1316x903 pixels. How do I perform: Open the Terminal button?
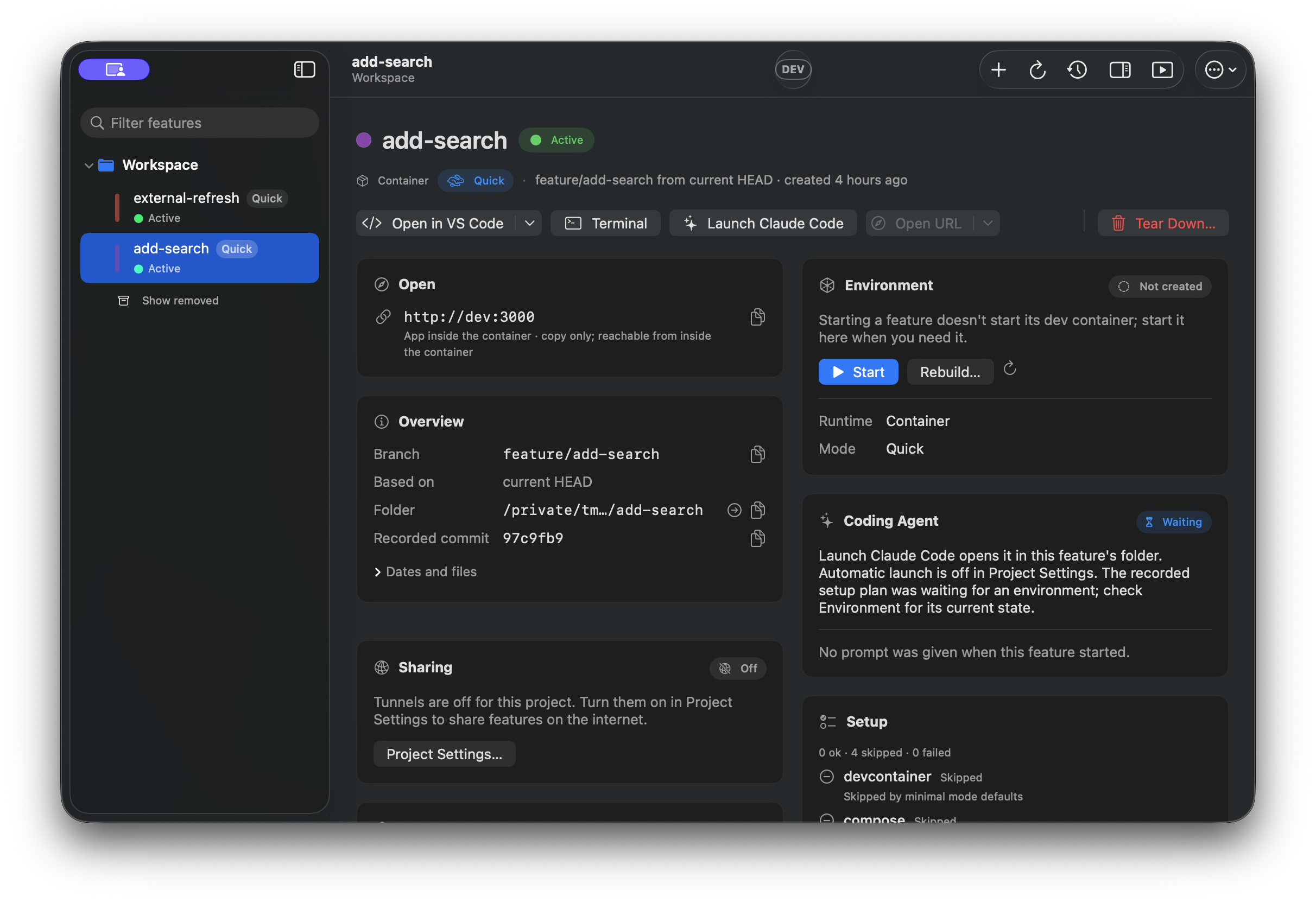tap(605, 223)
